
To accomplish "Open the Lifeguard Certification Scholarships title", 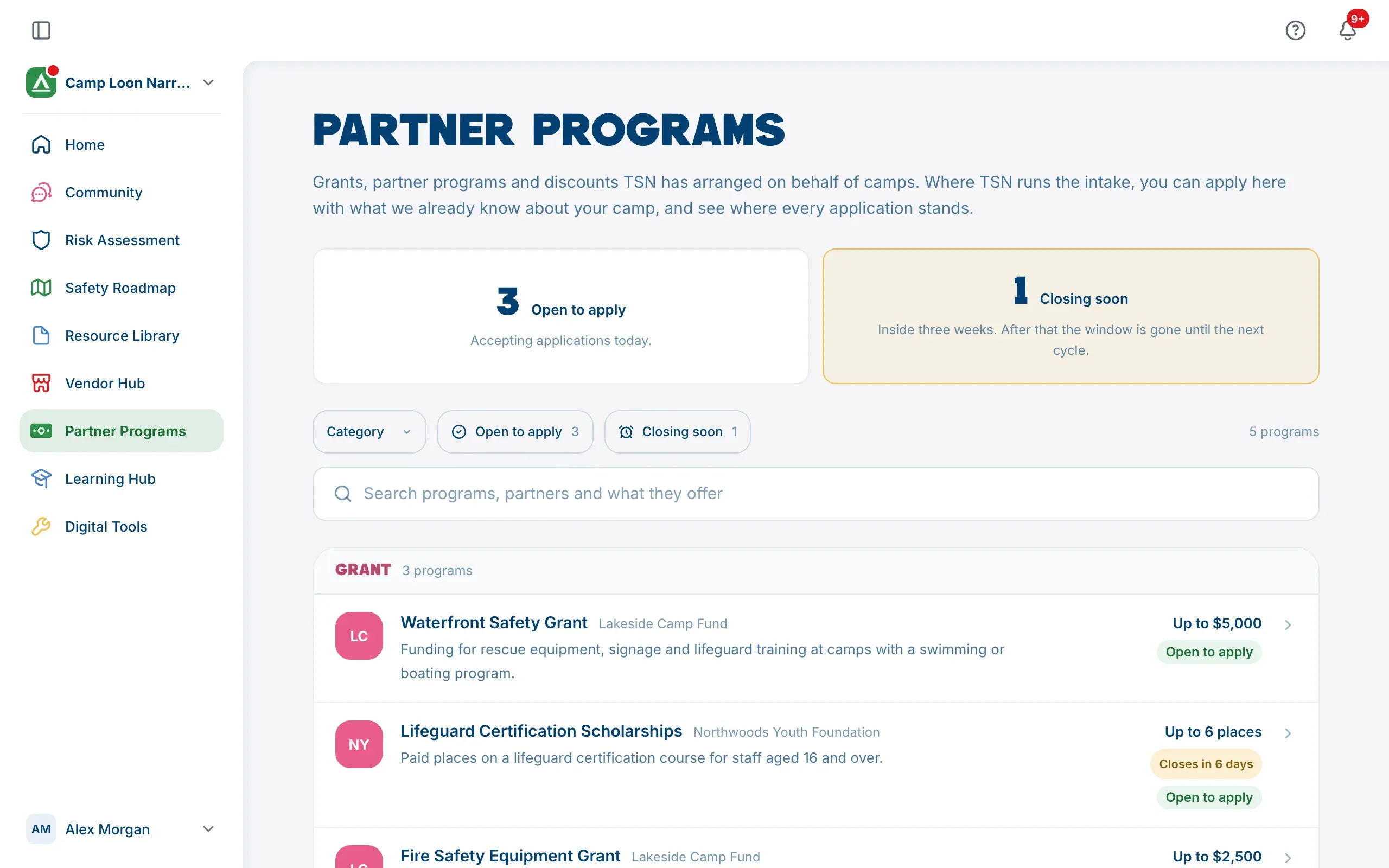I will coord(540,731).
